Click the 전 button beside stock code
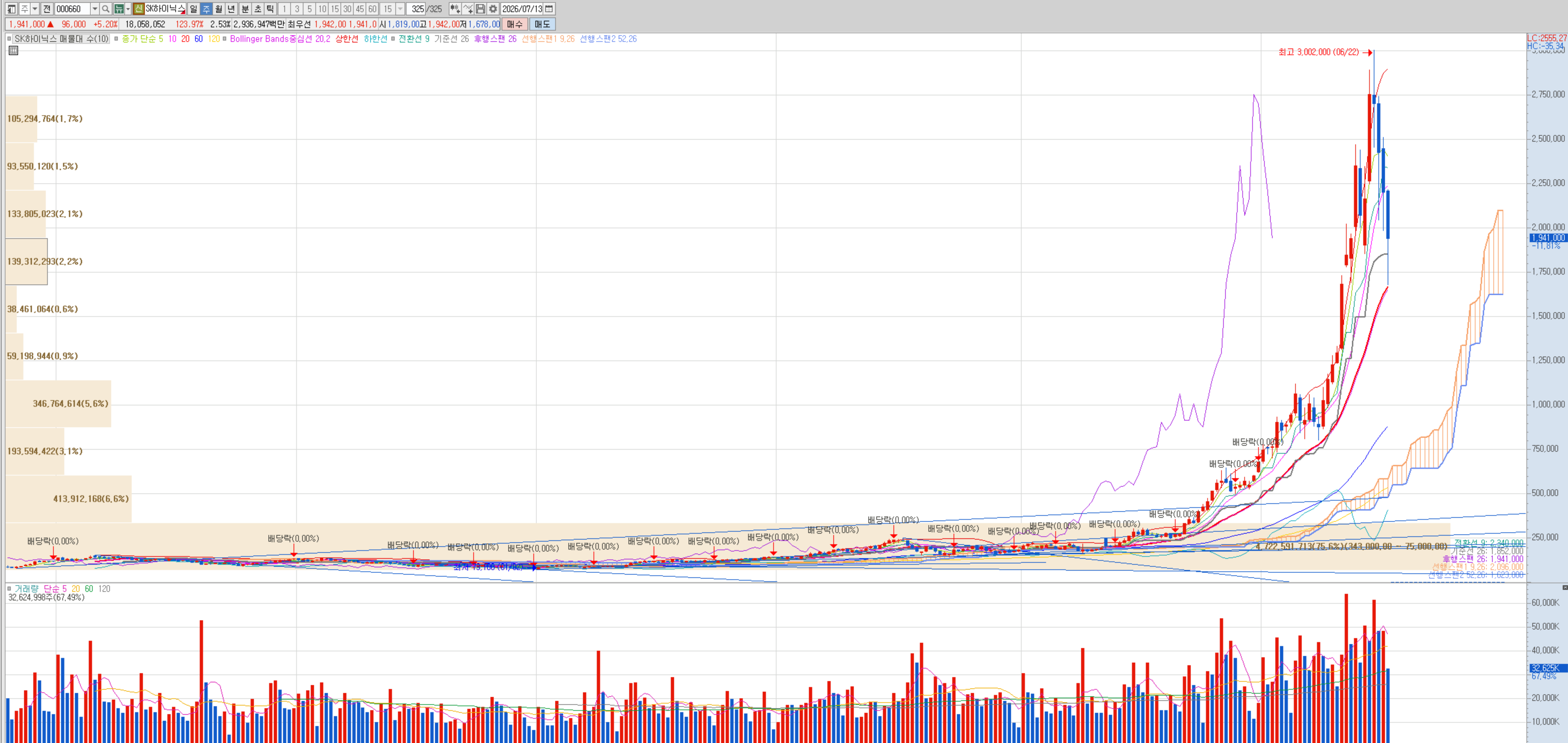1568x743 pixels. [47, 9]
